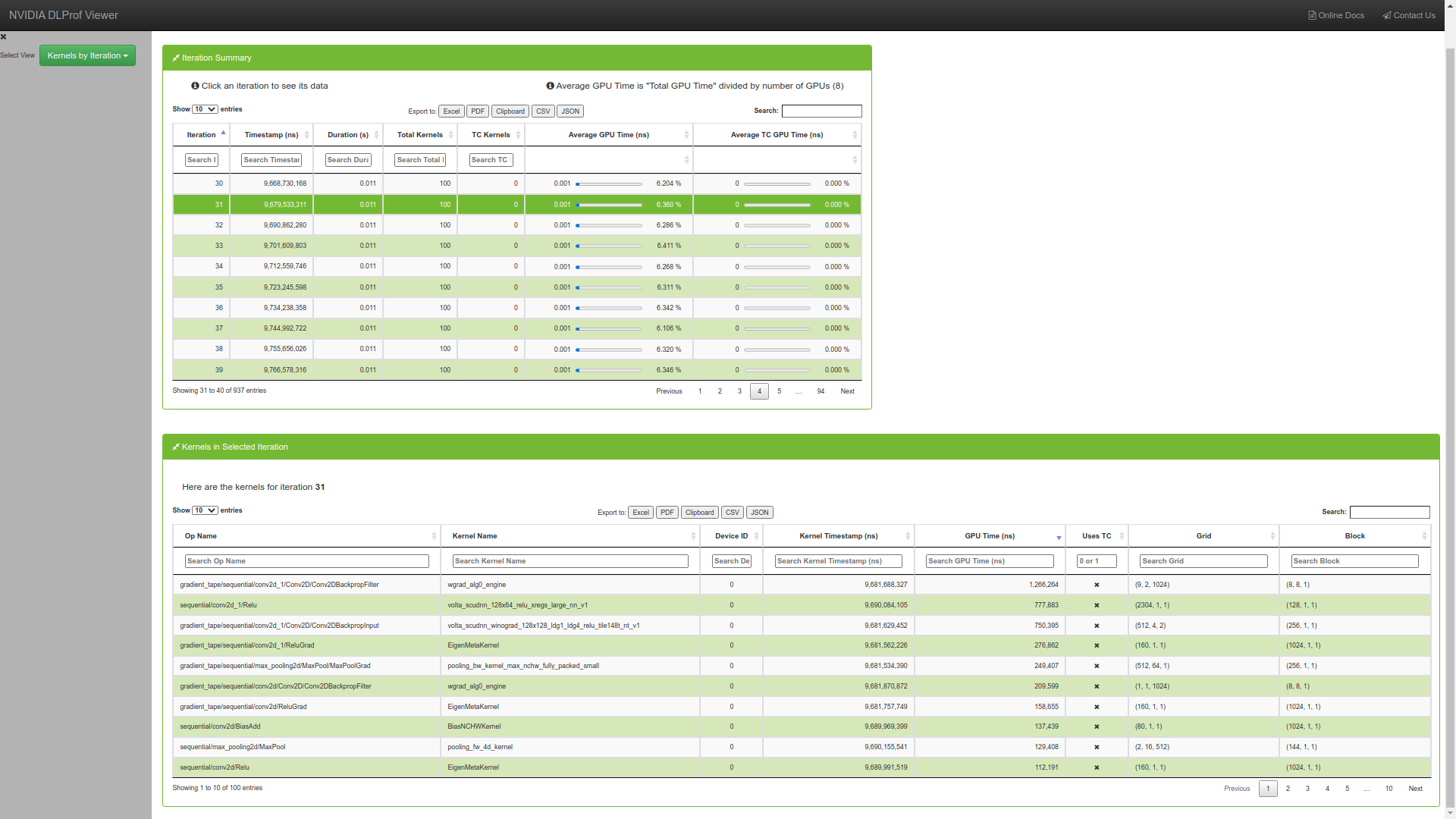
Task: Click the Contact Us paper plane icon
Action: 1387,15
